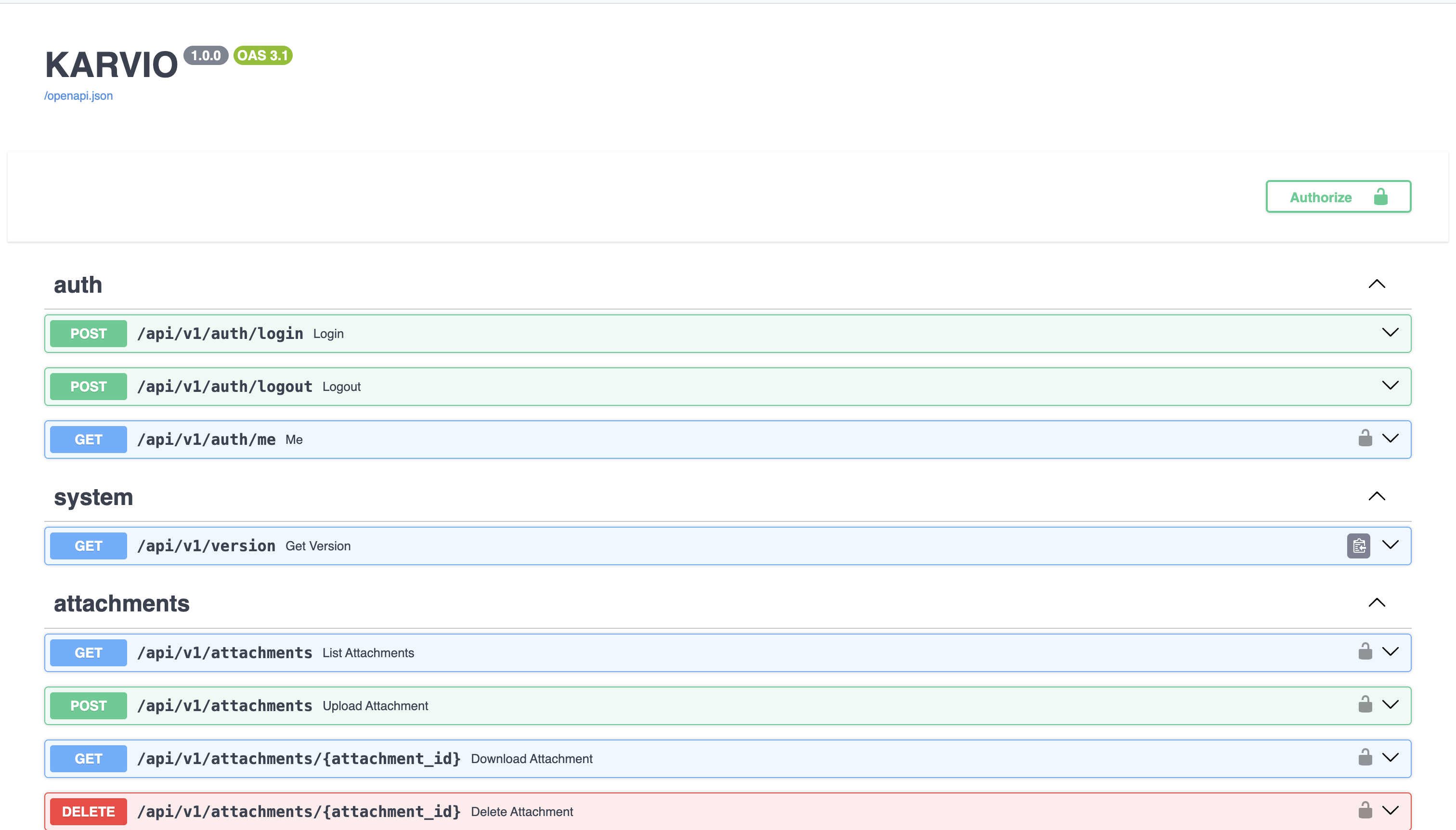Expand the Delete Attachment endpoint chevron
The height and width of the screenshot is (830, 1456).
1391,811
